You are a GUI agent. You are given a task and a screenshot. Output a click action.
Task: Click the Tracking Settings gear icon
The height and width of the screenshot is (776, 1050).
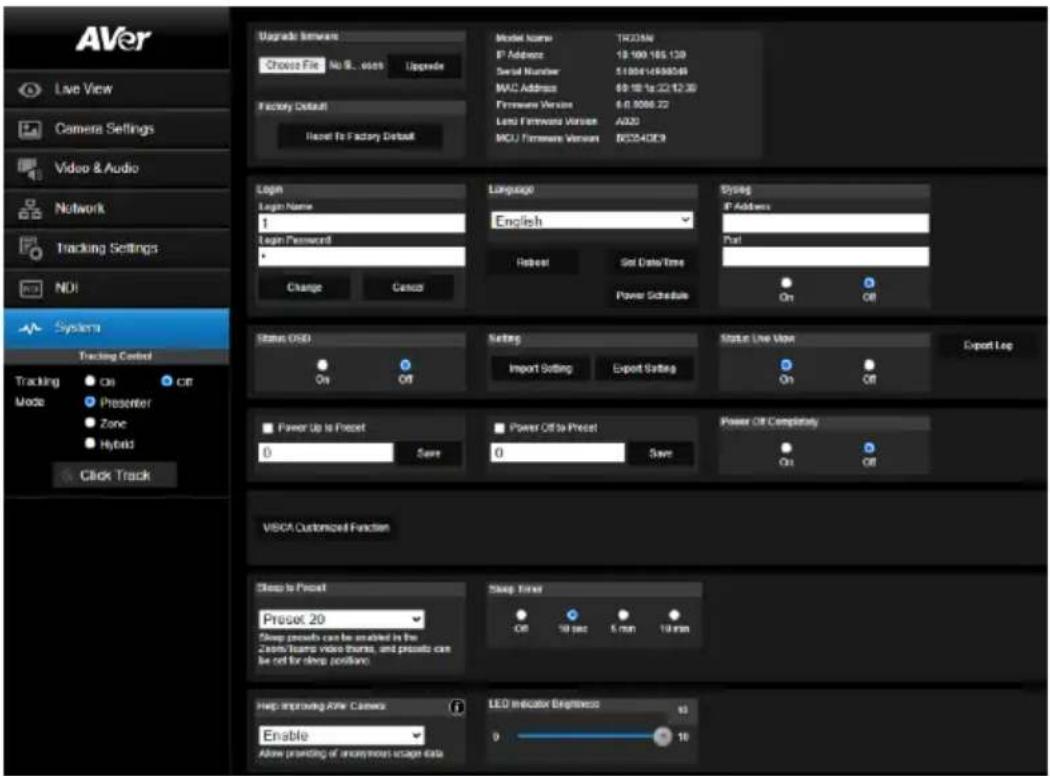(x=30, y=248)
